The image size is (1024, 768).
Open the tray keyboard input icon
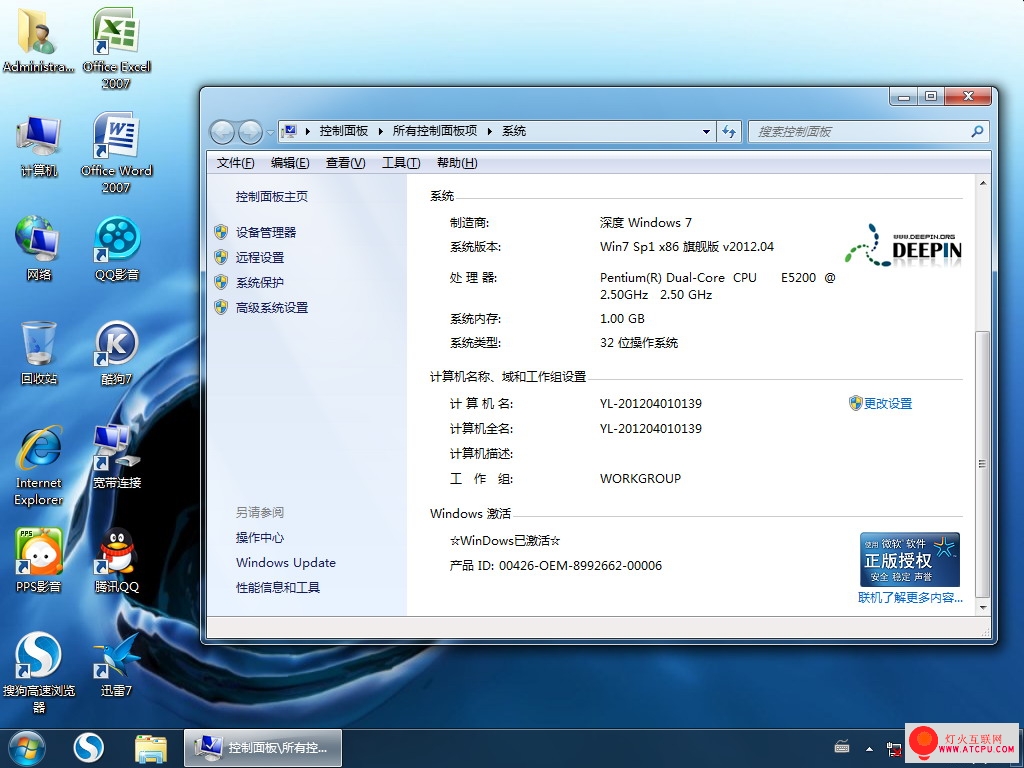(x=842, y=747)
